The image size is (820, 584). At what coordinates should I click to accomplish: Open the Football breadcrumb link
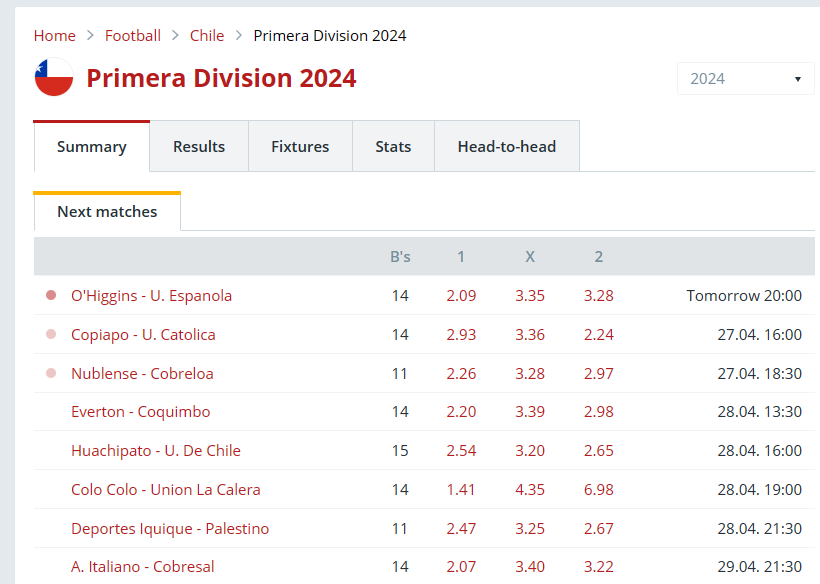[x=133, y=36]
